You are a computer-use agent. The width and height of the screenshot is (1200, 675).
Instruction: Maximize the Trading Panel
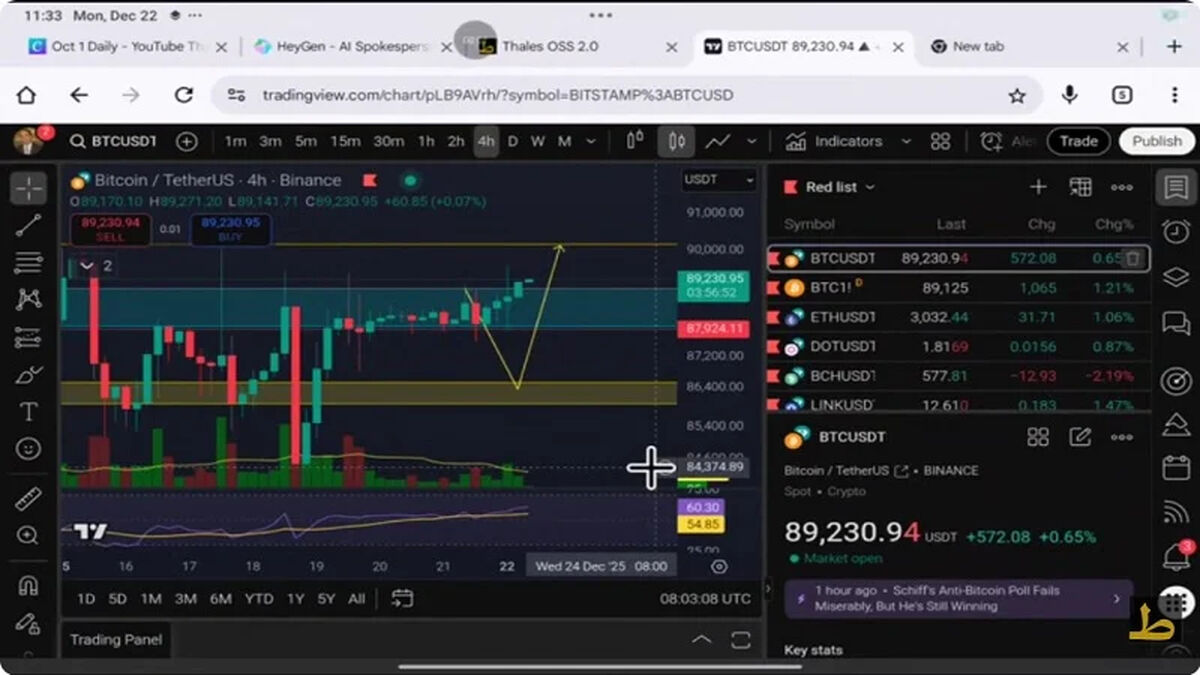click(x=741, y=640)
